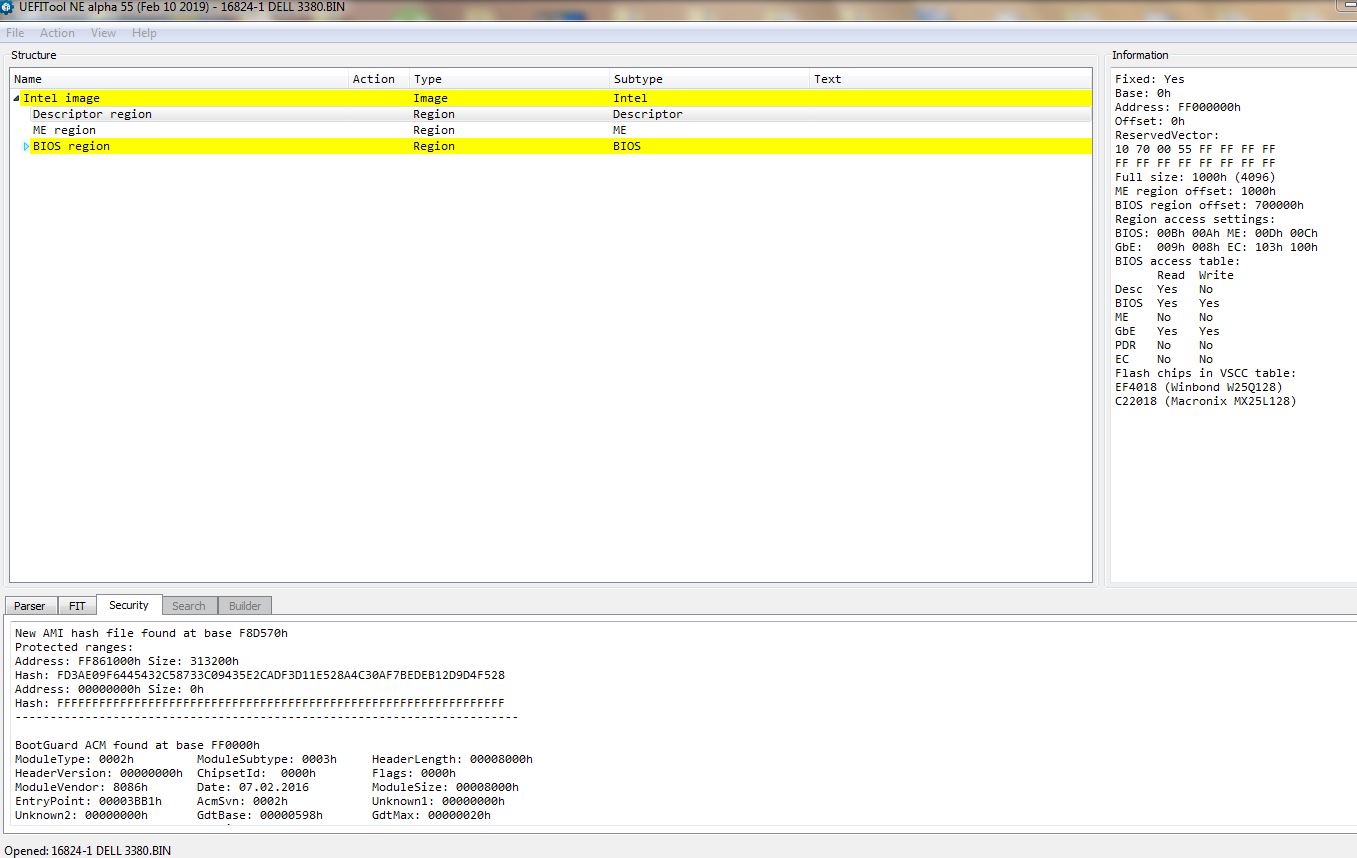Click the 'ReservedVector:' label

pyautogui.click(x=1167, y=135)
